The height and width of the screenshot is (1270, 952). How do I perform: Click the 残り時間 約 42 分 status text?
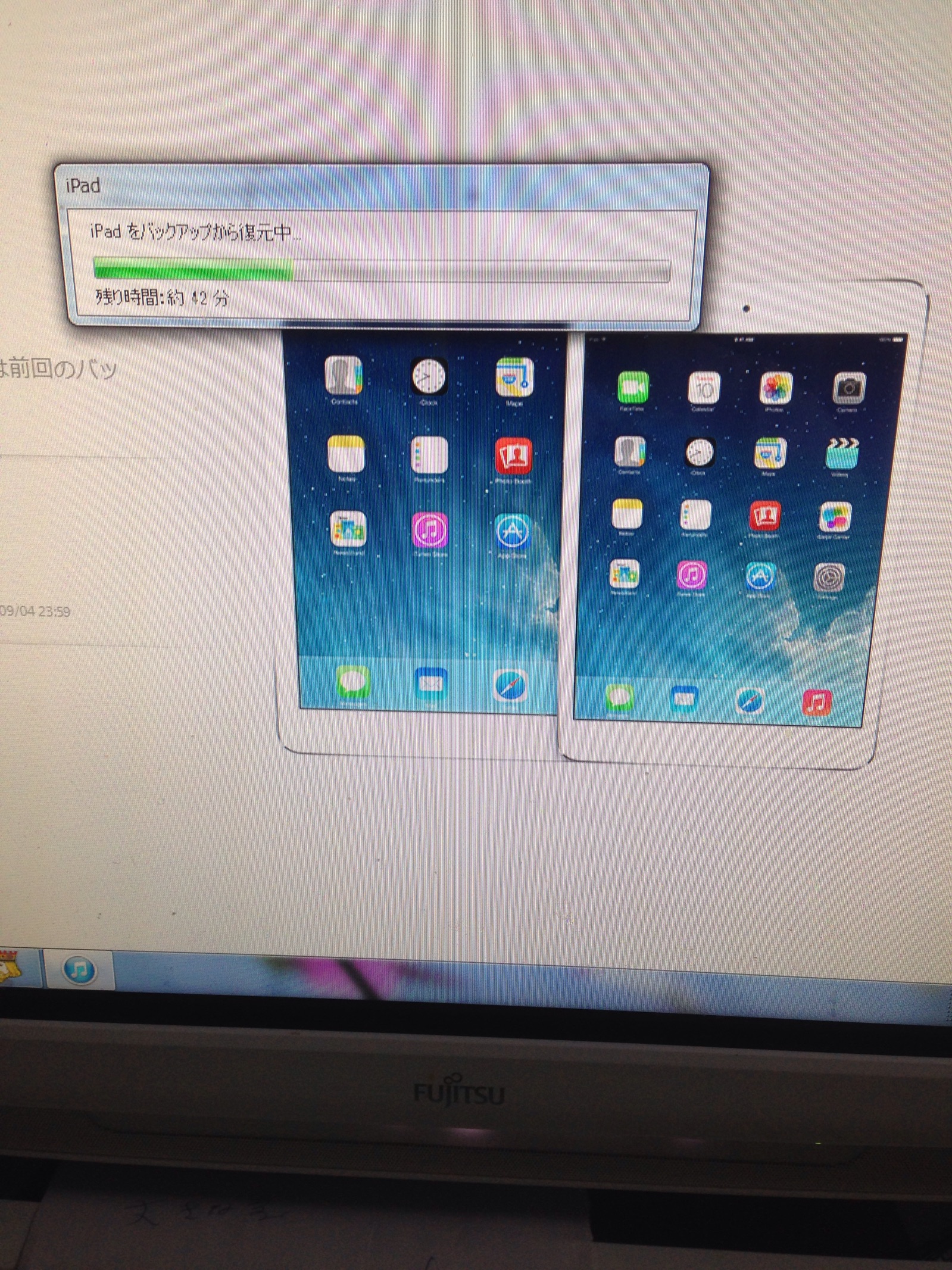(x=162, y=297)
